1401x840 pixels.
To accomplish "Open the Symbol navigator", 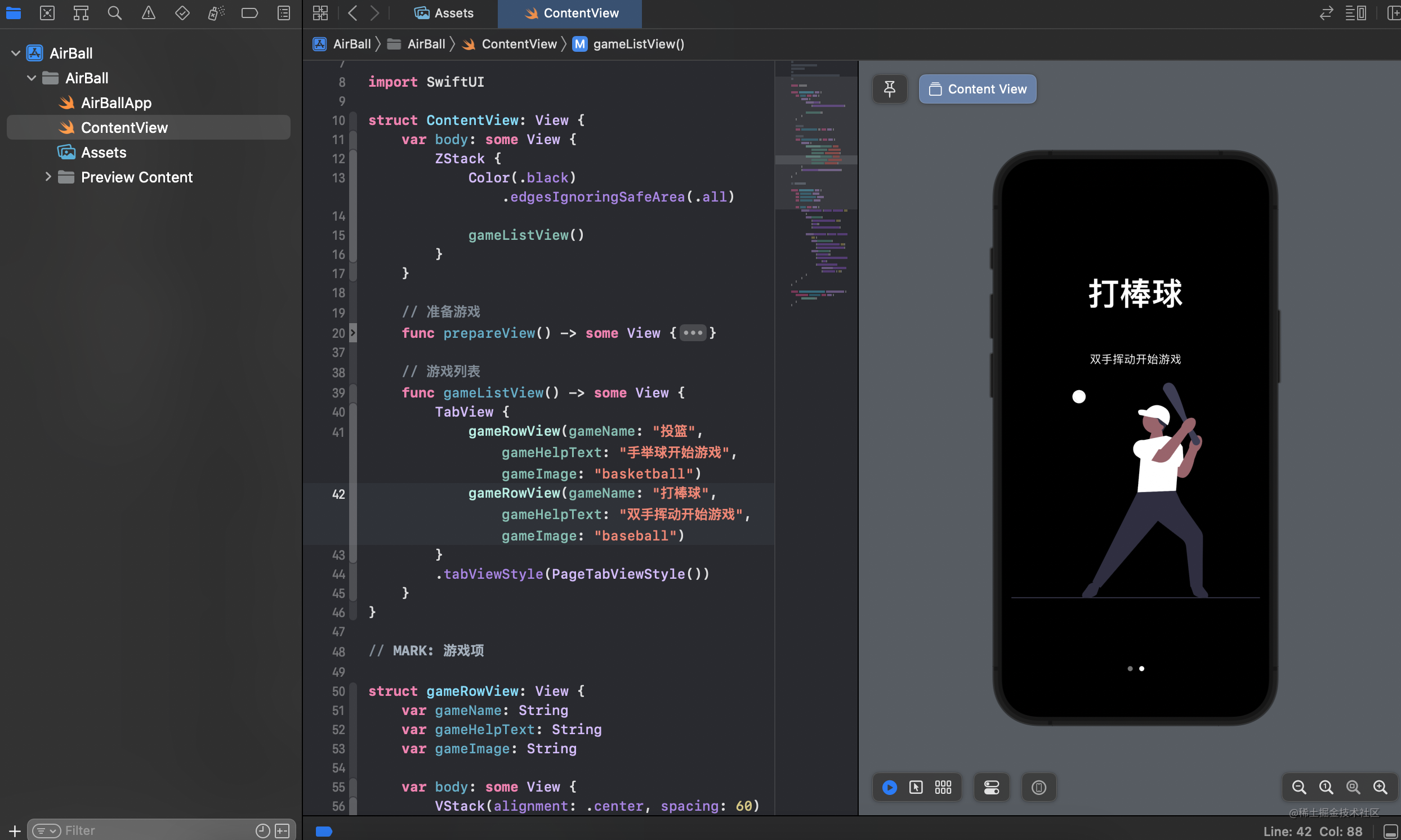I will 81,12.
